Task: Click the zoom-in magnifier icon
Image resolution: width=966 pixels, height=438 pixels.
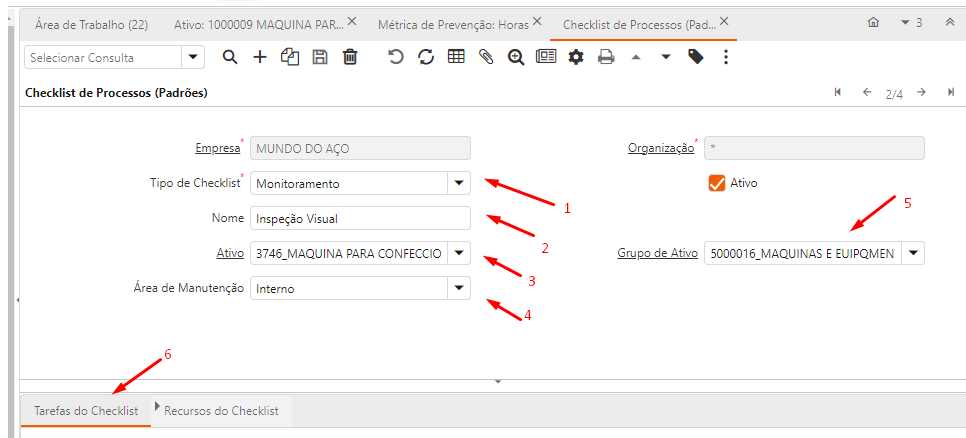Action: (516, 57)
